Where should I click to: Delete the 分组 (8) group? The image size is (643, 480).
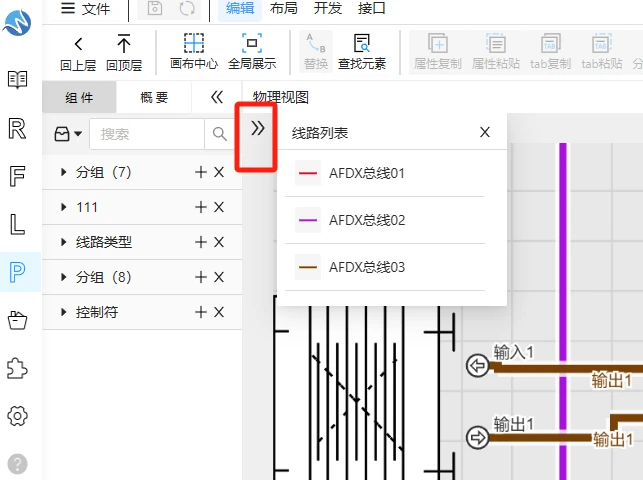pyautogui.click(x=219, y=277)
